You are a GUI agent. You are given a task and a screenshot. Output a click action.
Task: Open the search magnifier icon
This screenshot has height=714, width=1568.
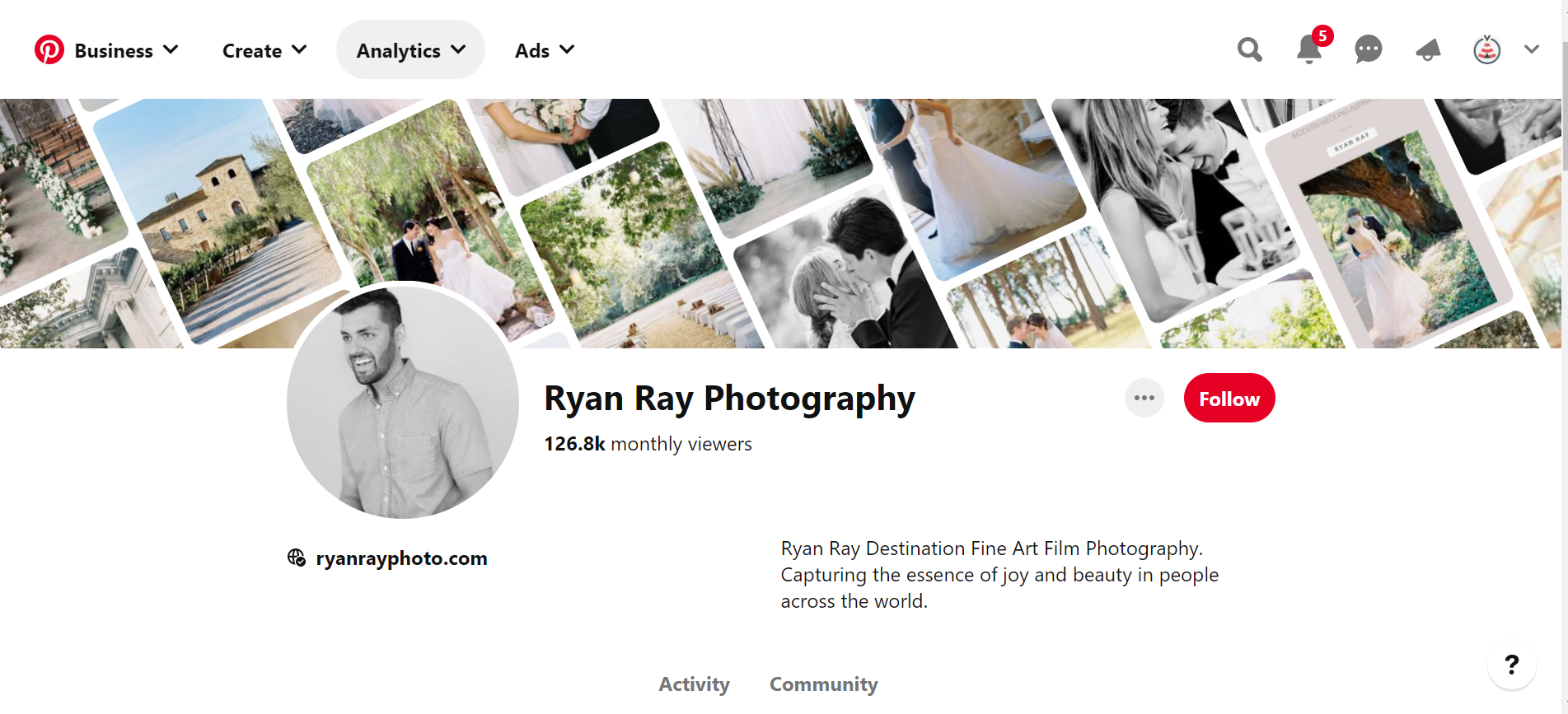(x=1249, y=50)
